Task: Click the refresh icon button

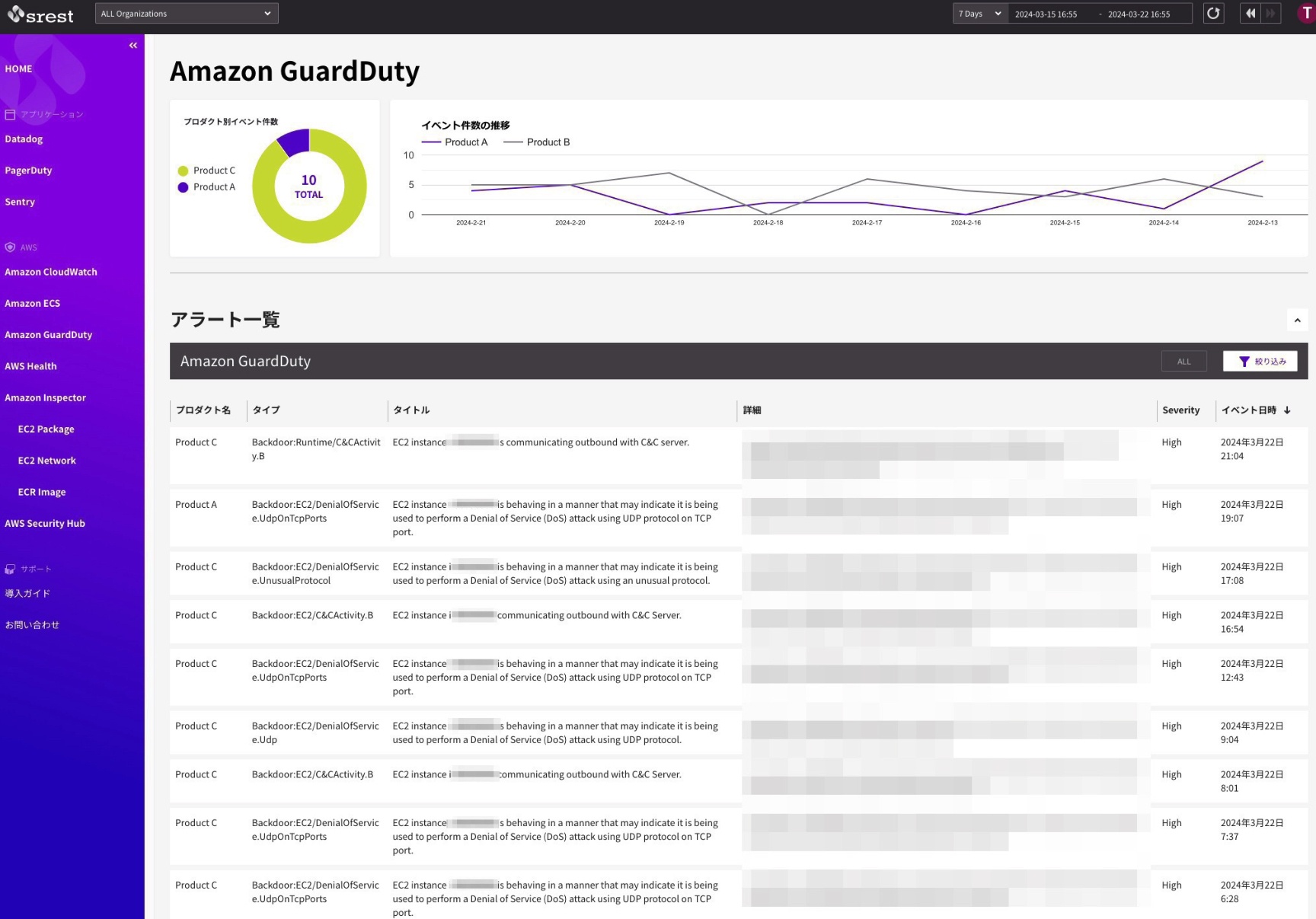Action: 1213,14
